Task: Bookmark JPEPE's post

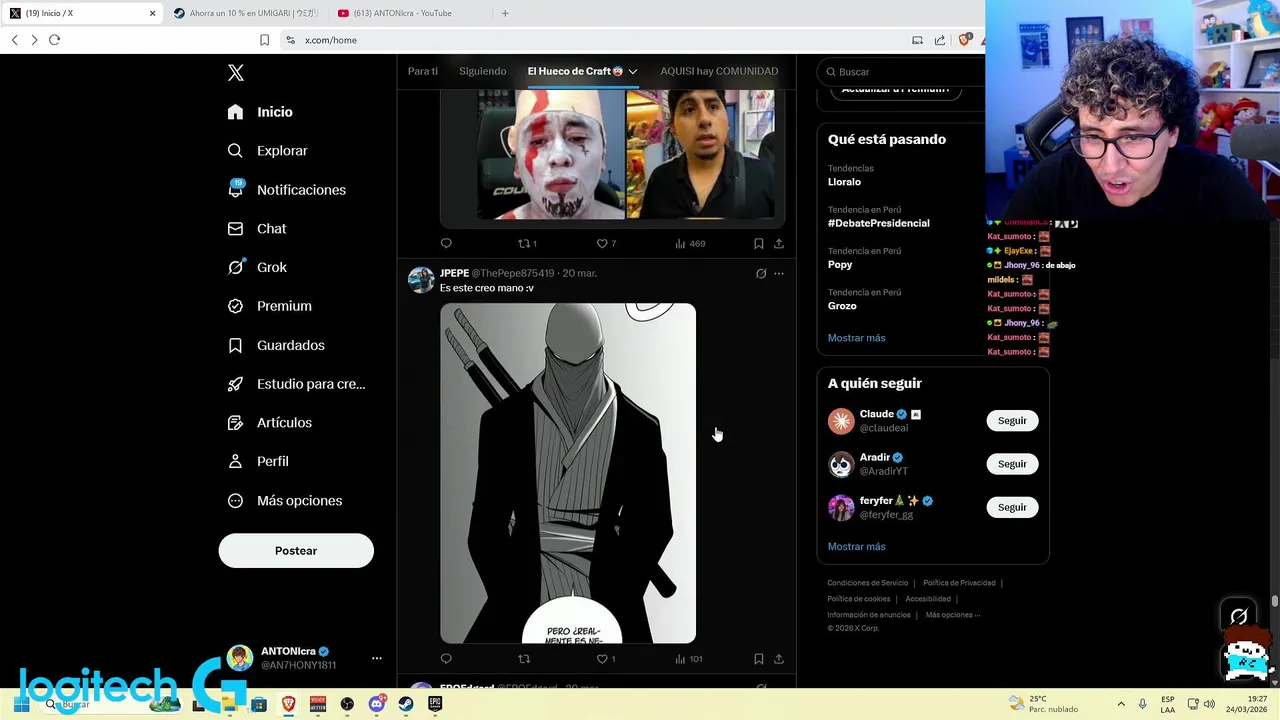Action: (758, 659)
